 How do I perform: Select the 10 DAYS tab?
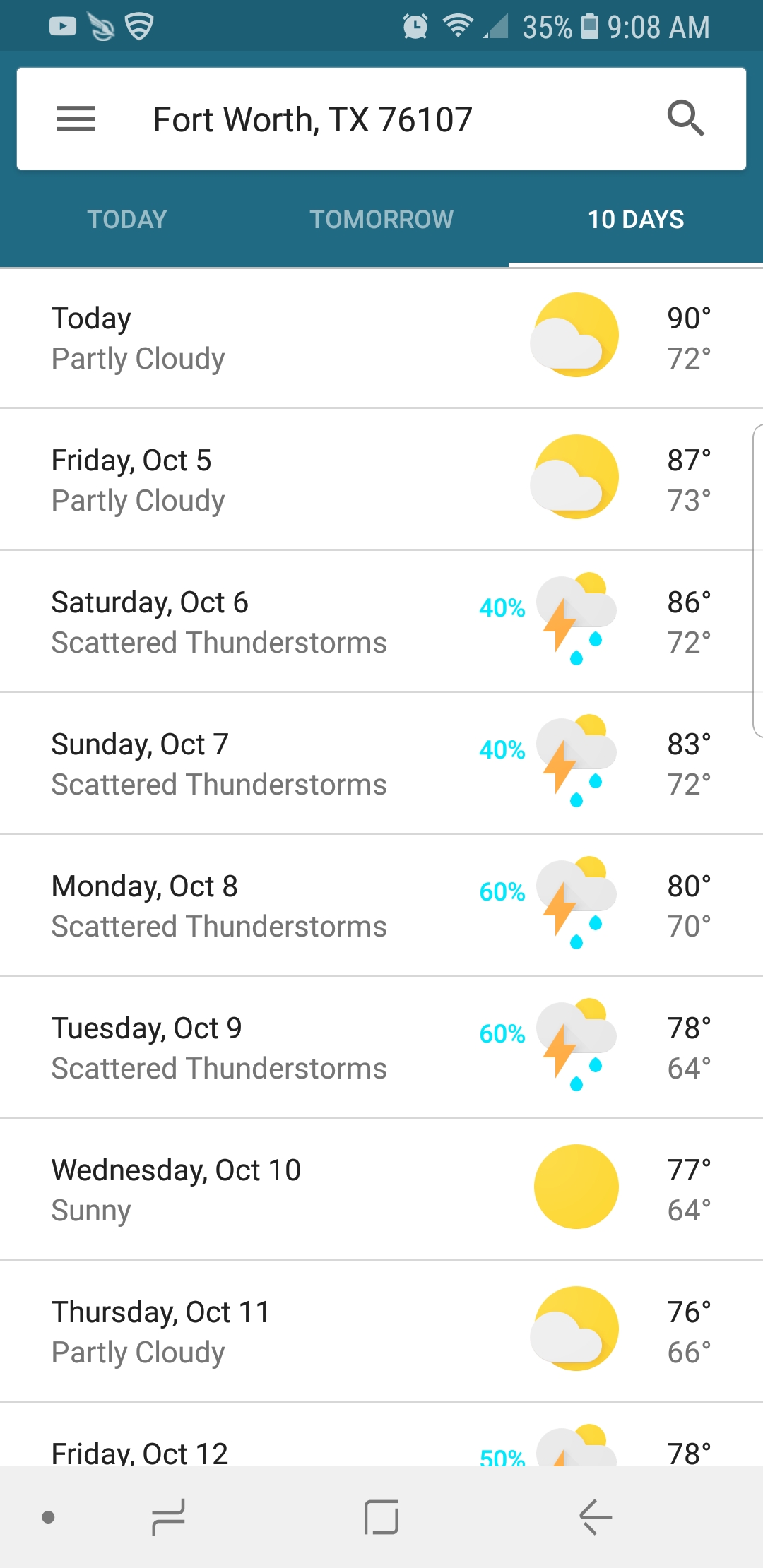pos(636,220)
